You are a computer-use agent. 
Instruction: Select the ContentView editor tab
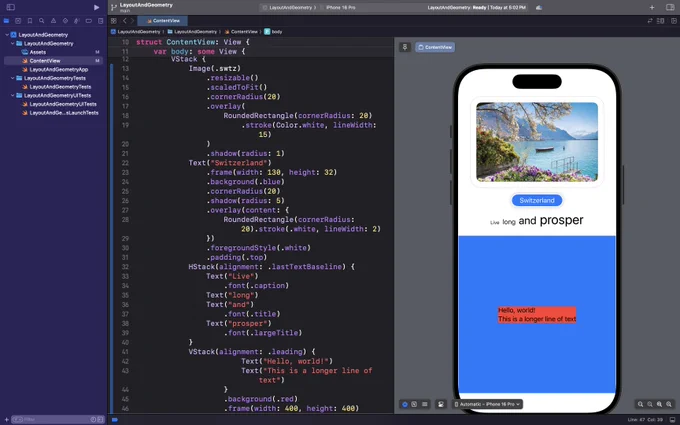pyautogui.click(x=163, y=21)
